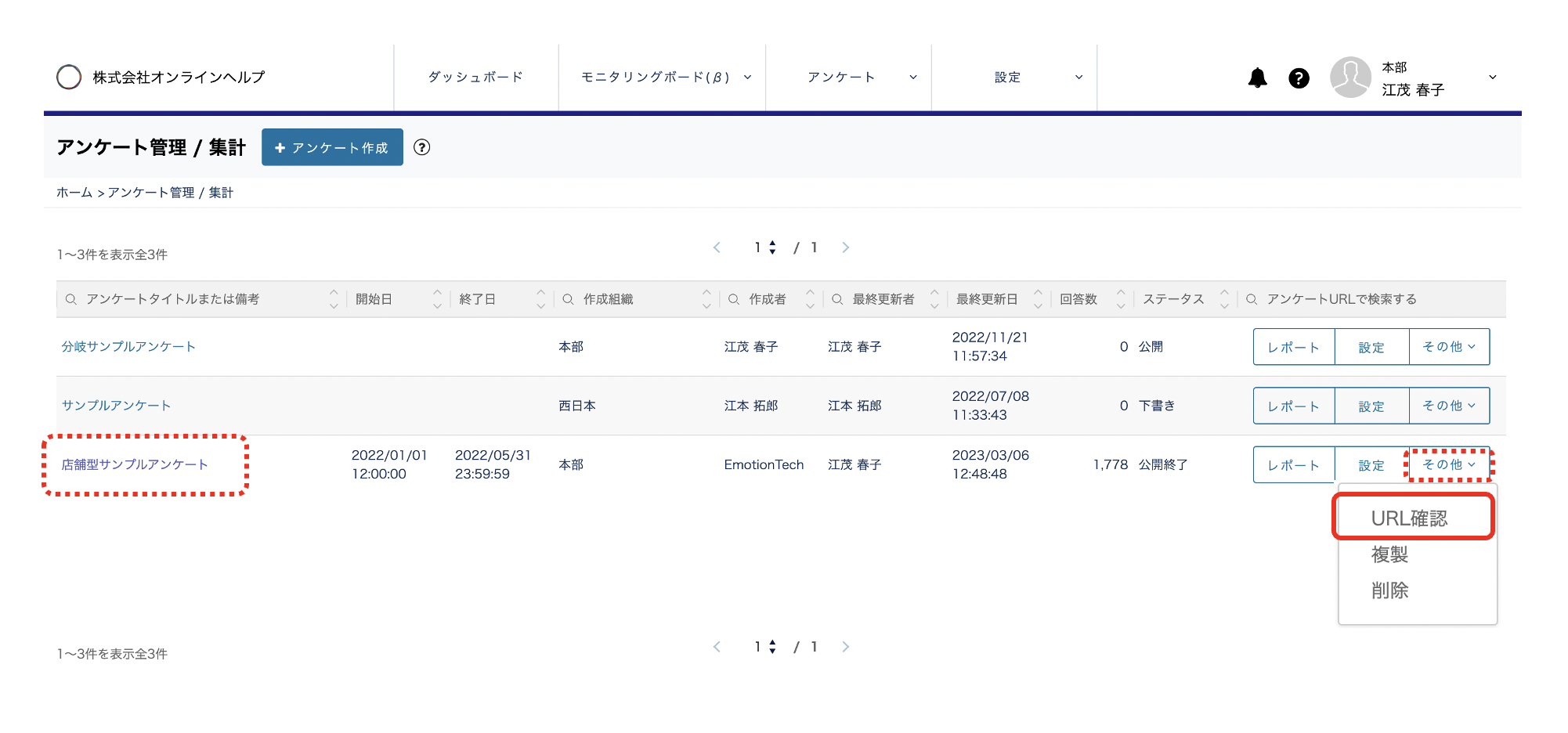Click the company logo circle icon
The height and width of the screenshot is (733, 1568).
point(69,77)
